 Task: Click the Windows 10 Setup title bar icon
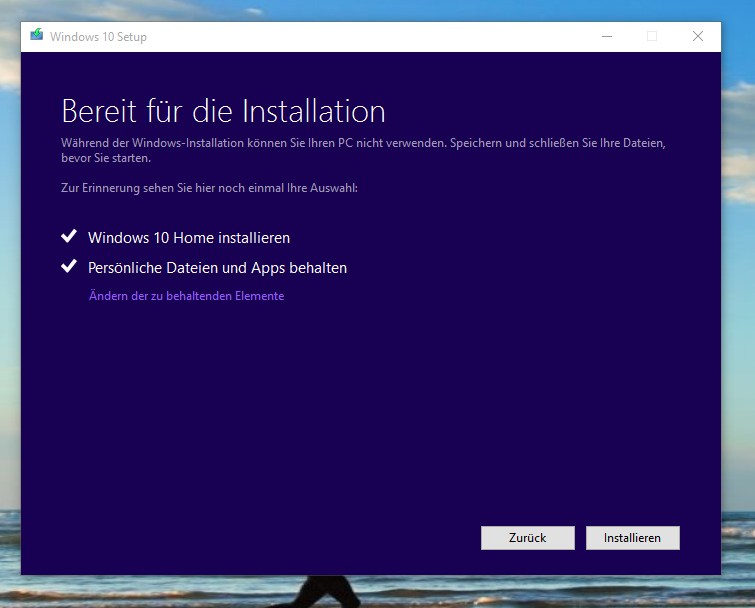point(37,36)
